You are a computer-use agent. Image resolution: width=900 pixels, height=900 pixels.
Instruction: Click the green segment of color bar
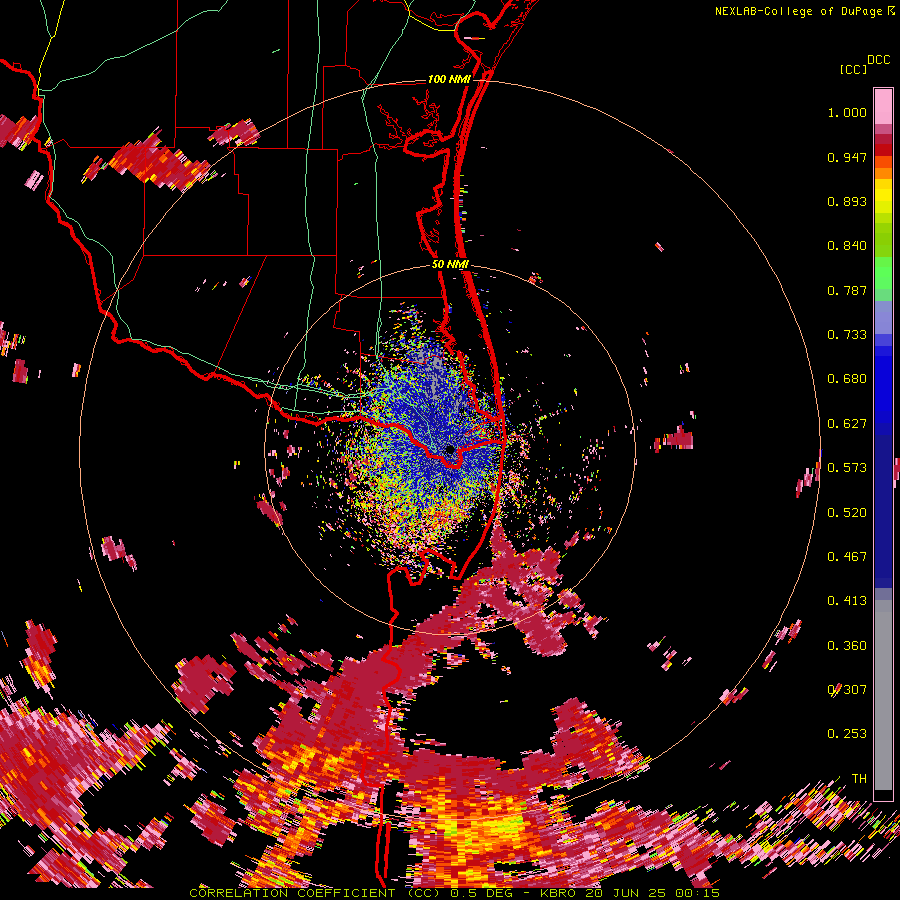(x=883, y=277)
